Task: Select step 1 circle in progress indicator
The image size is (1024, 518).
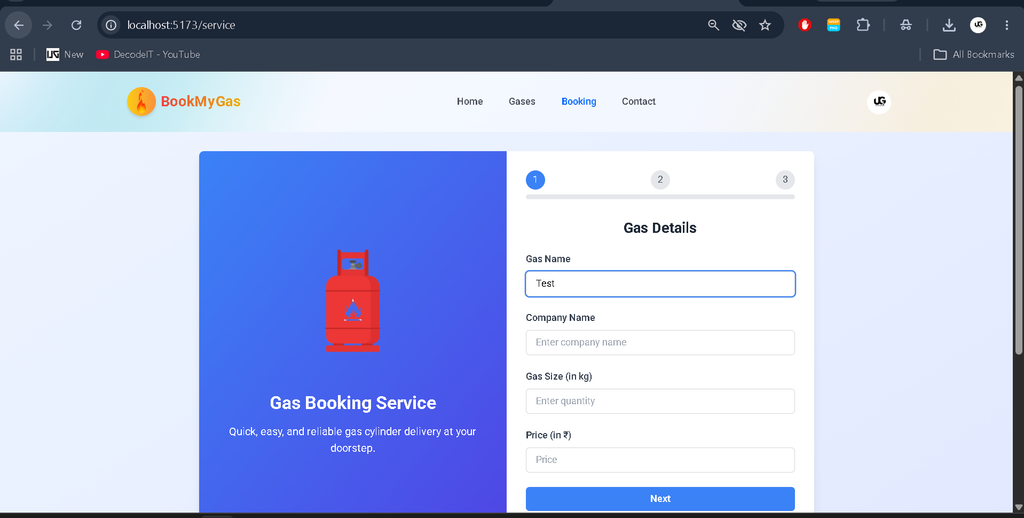Action: pos(535,180)
